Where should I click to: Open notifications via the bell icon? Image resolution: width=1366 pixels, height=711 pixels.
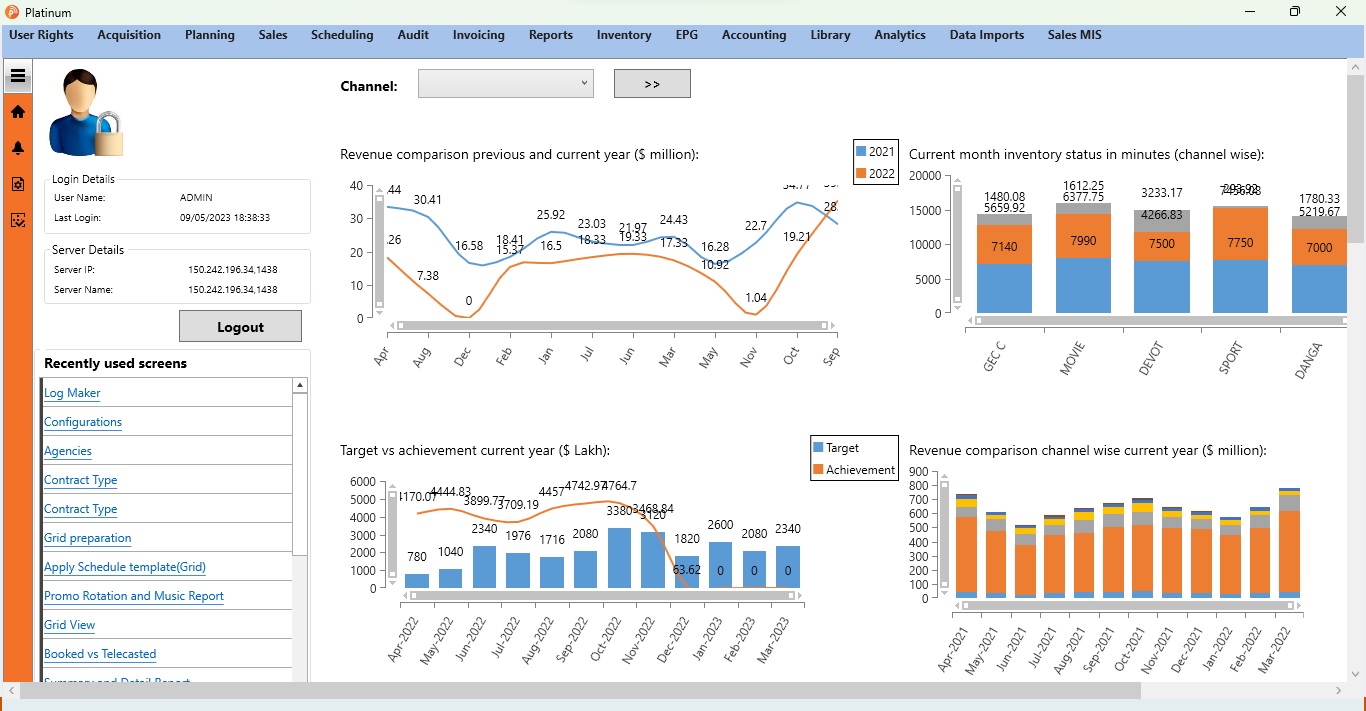click(17, 148)
